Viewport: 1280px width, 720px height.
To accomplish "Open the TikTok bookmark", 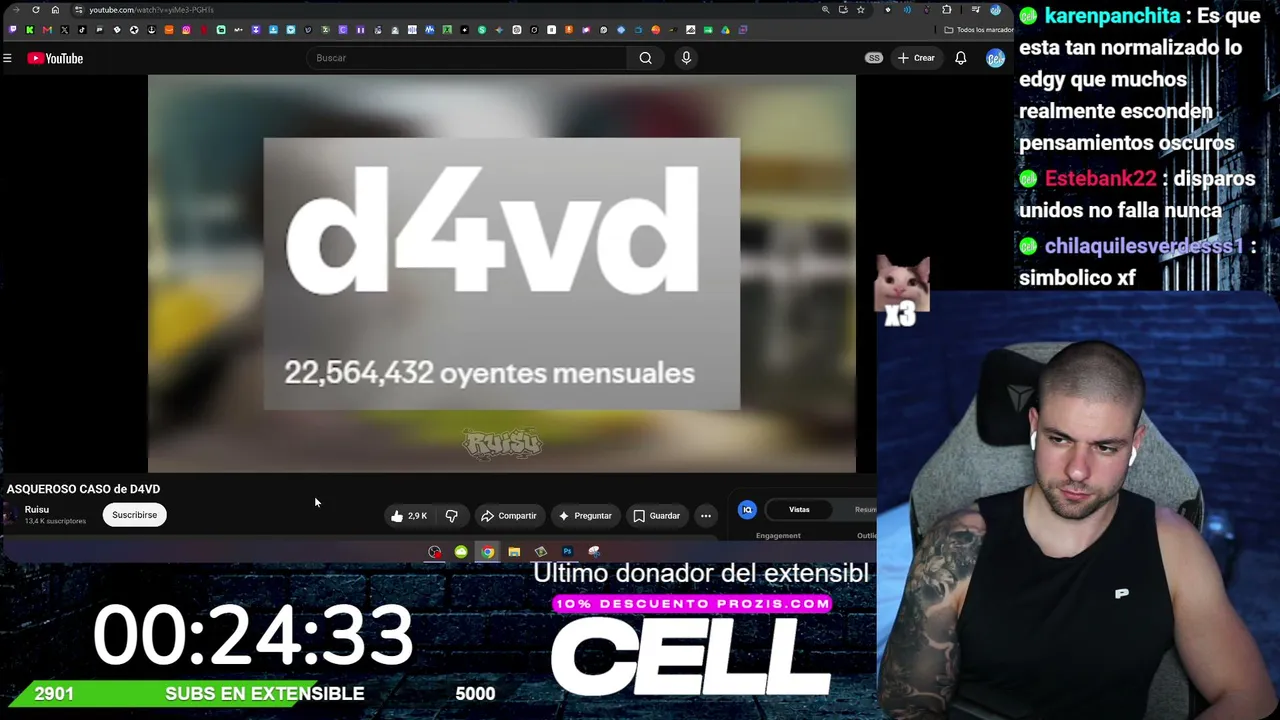I will pyautogui.click(x=82, y=30).
